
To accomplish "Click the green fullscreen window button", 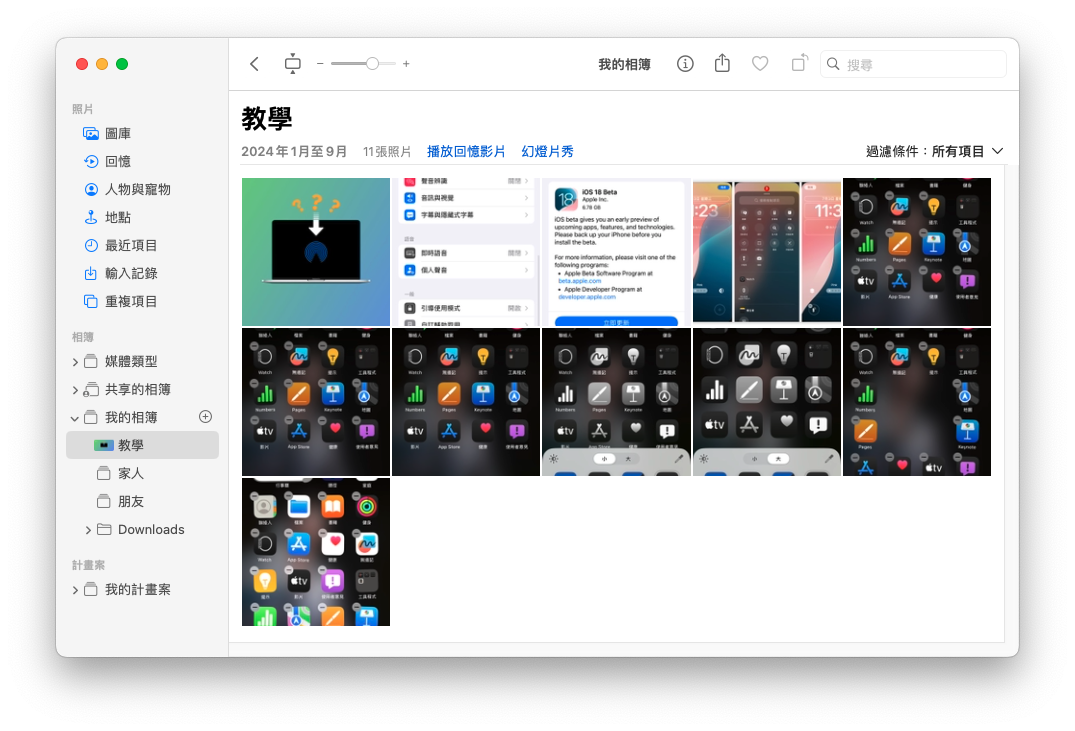I will point(122,64).
